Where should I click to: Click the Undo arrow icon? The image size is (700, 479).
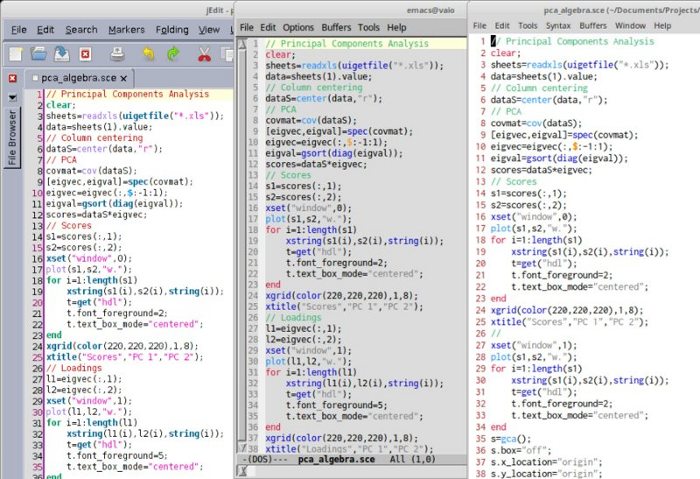click(x=149, y=53)
